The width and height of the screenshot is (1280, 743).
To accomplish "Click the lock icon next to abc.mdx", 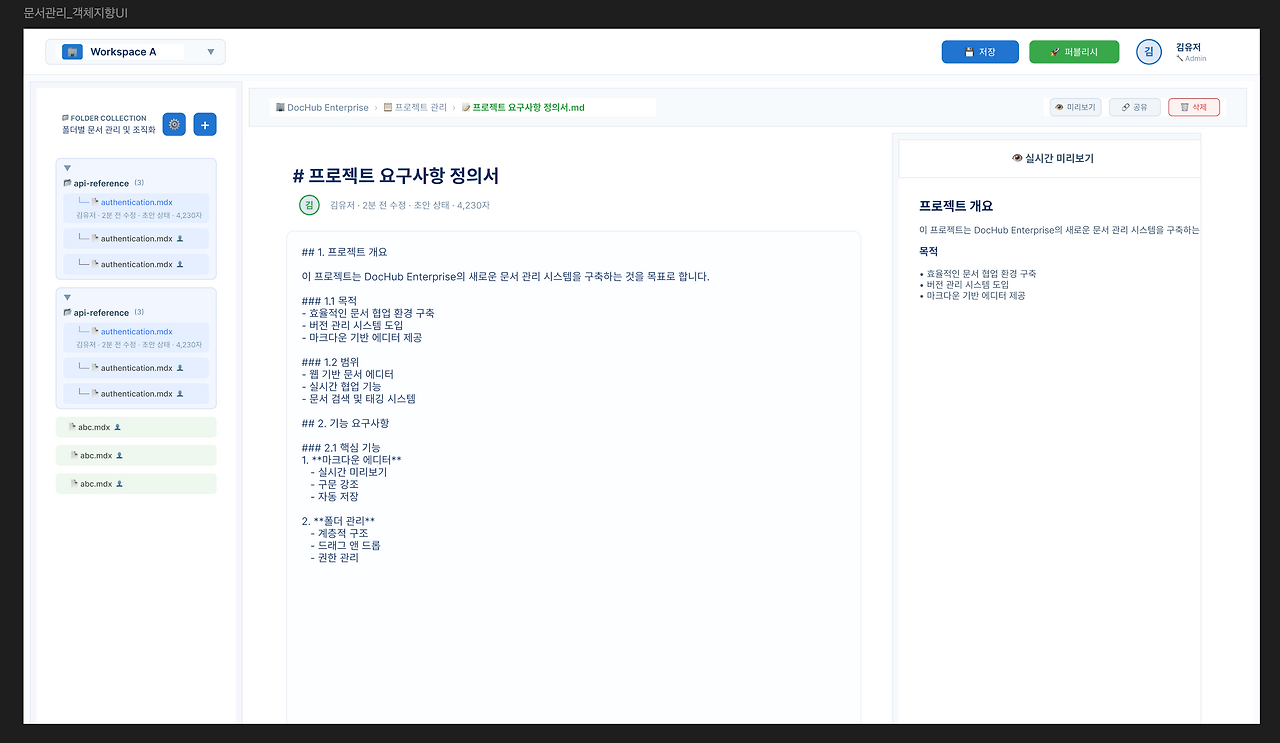I will pos(118,428).
